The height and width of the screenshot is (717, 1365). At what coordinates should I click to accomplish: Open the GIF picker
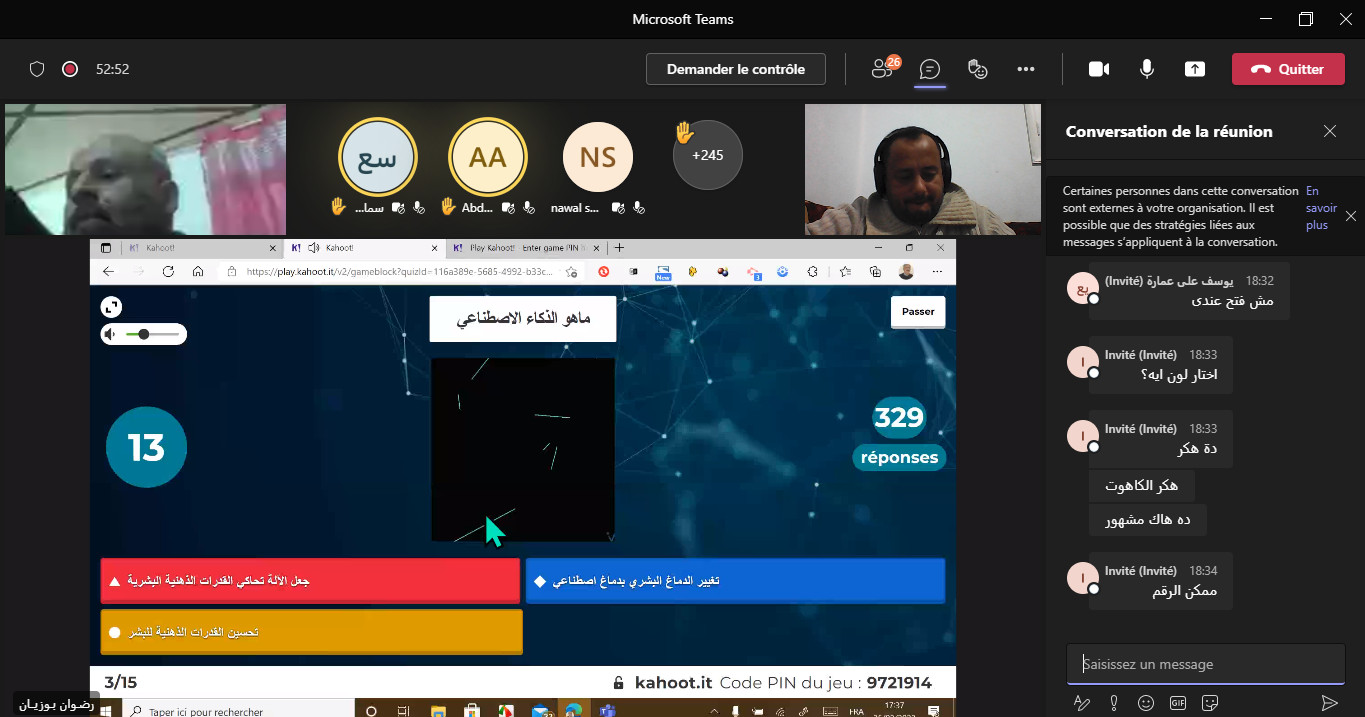1178,702
